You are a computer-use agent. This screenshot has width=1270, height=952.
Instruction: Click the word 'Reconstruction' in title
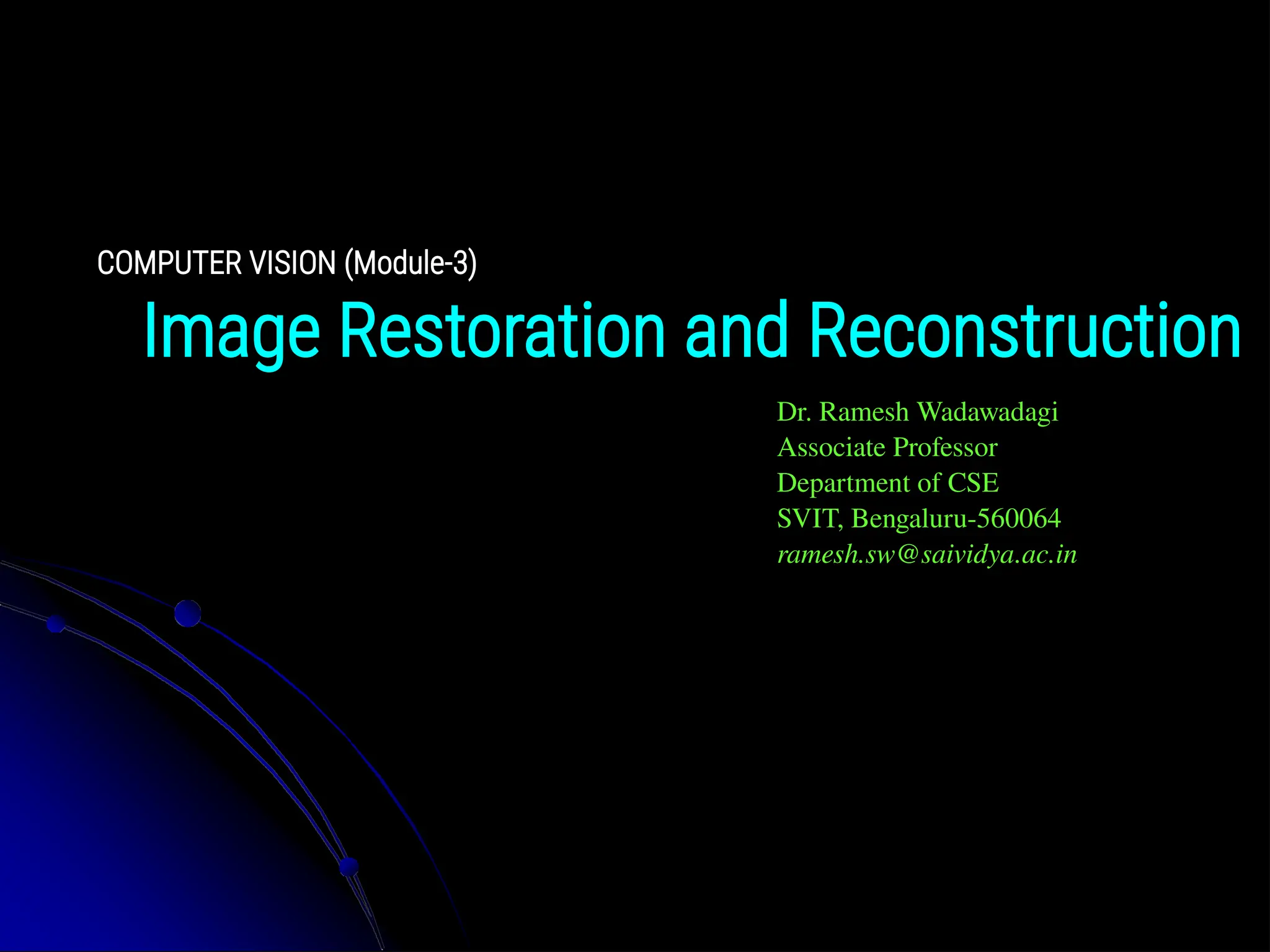pos(1024,331)
